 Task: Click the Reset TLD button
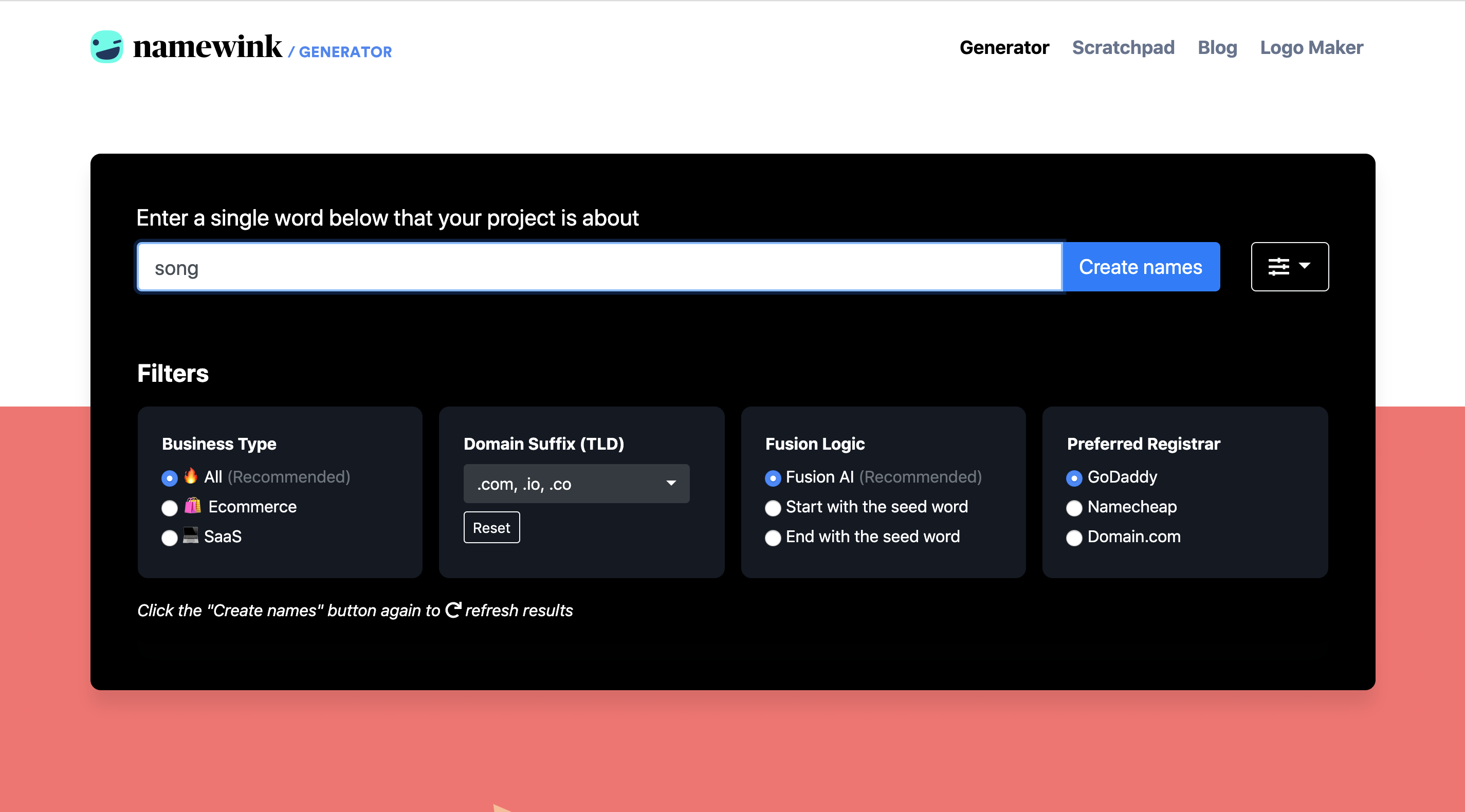click(491, 527)
